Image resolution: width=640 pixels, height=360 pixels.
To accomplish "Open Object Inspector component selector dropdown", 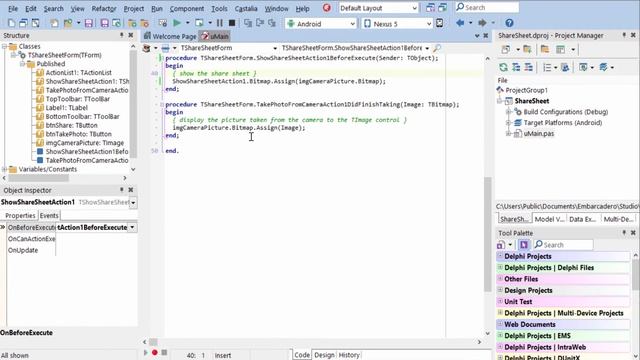I will [x=133, y=202].
